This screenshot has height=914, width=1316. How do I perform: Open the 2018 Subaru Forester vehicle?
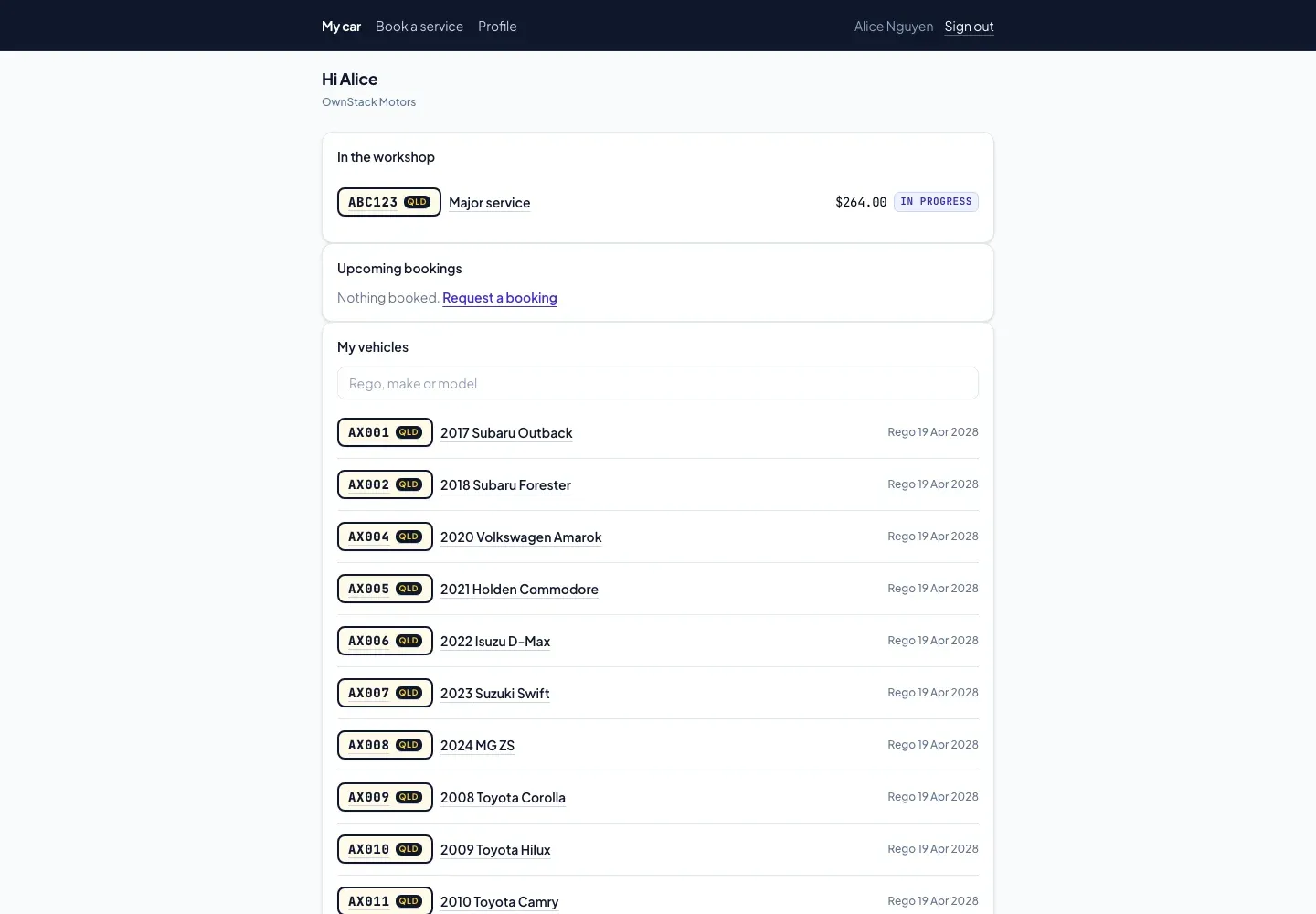pos(505,484)
